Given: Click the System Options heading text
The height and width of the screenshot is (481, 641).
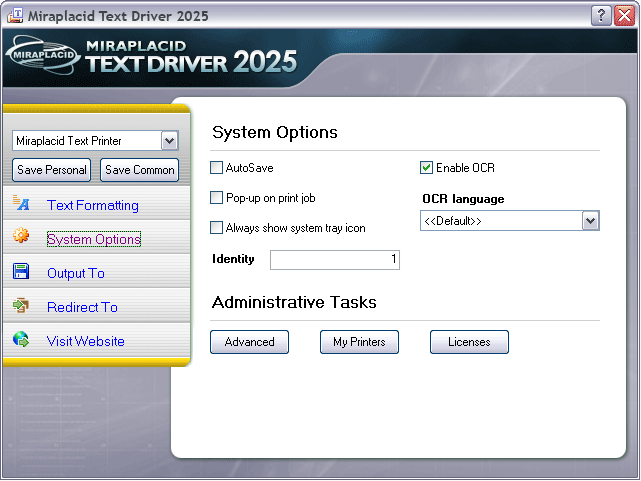Looking at the screenshot, I should (x=275, y=132).
